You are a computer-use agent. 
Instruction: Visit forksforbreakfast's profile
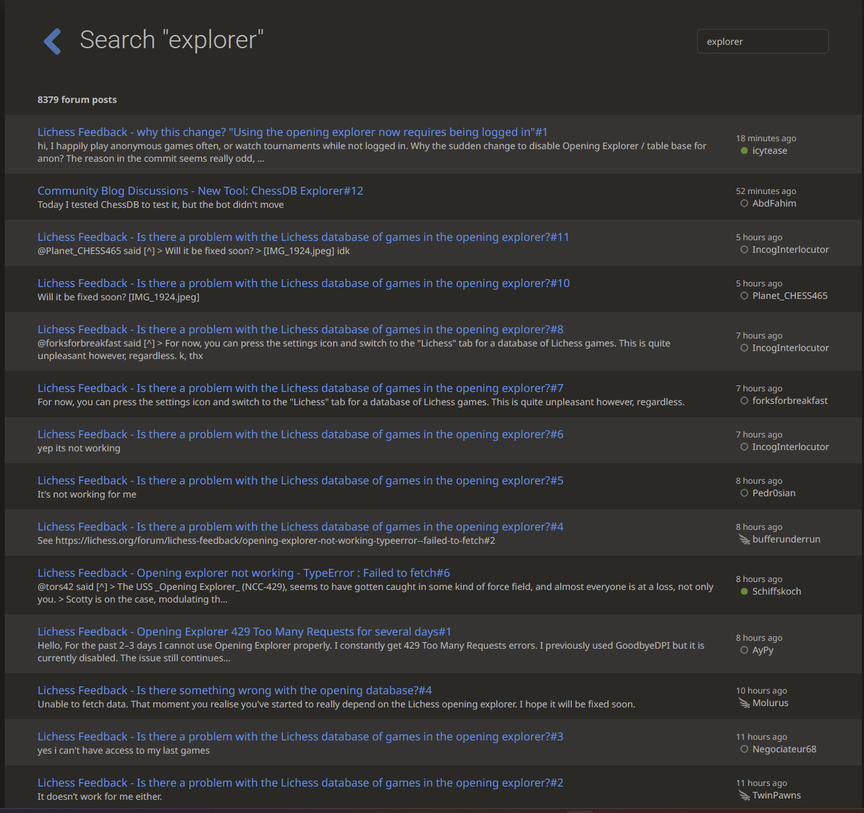tap(790, 401)
